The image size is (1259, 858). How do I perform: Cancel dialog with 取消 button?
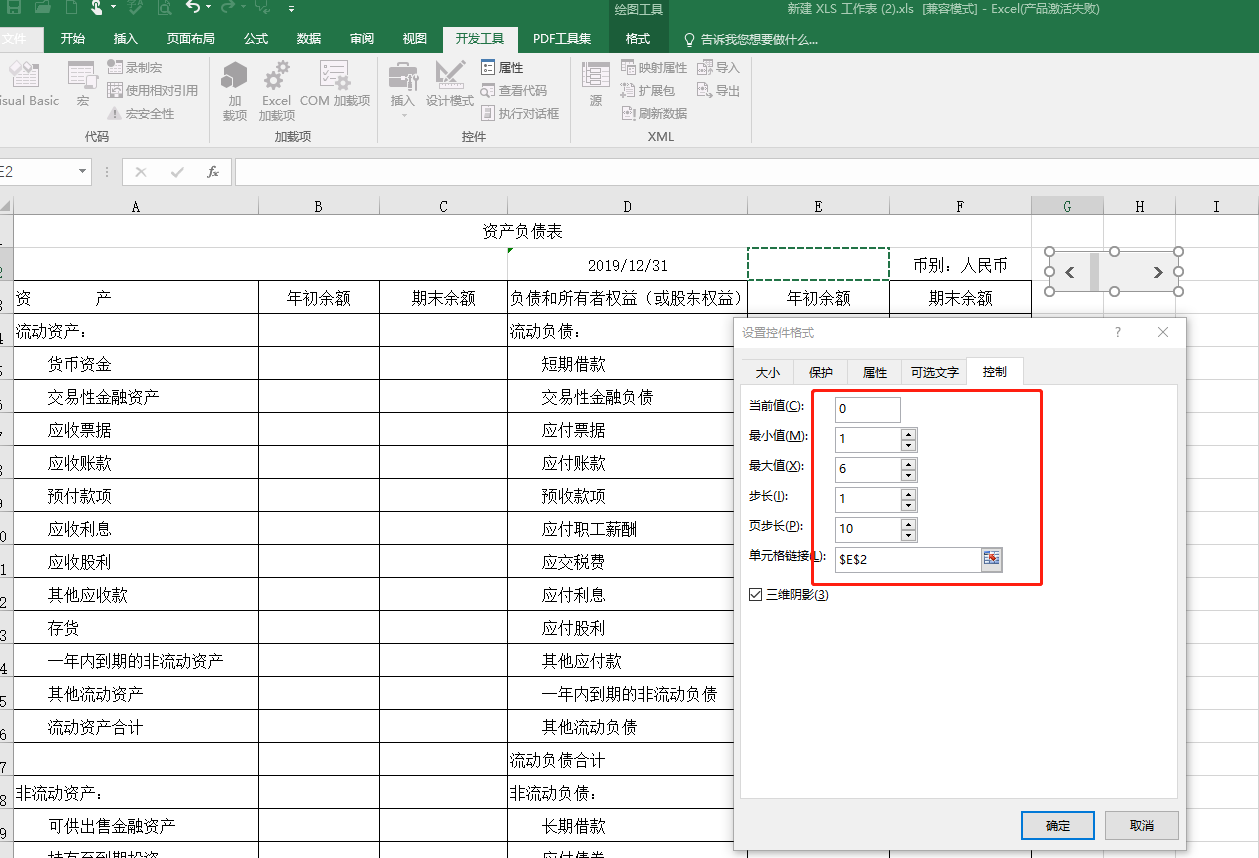[x=1142, y=825]
